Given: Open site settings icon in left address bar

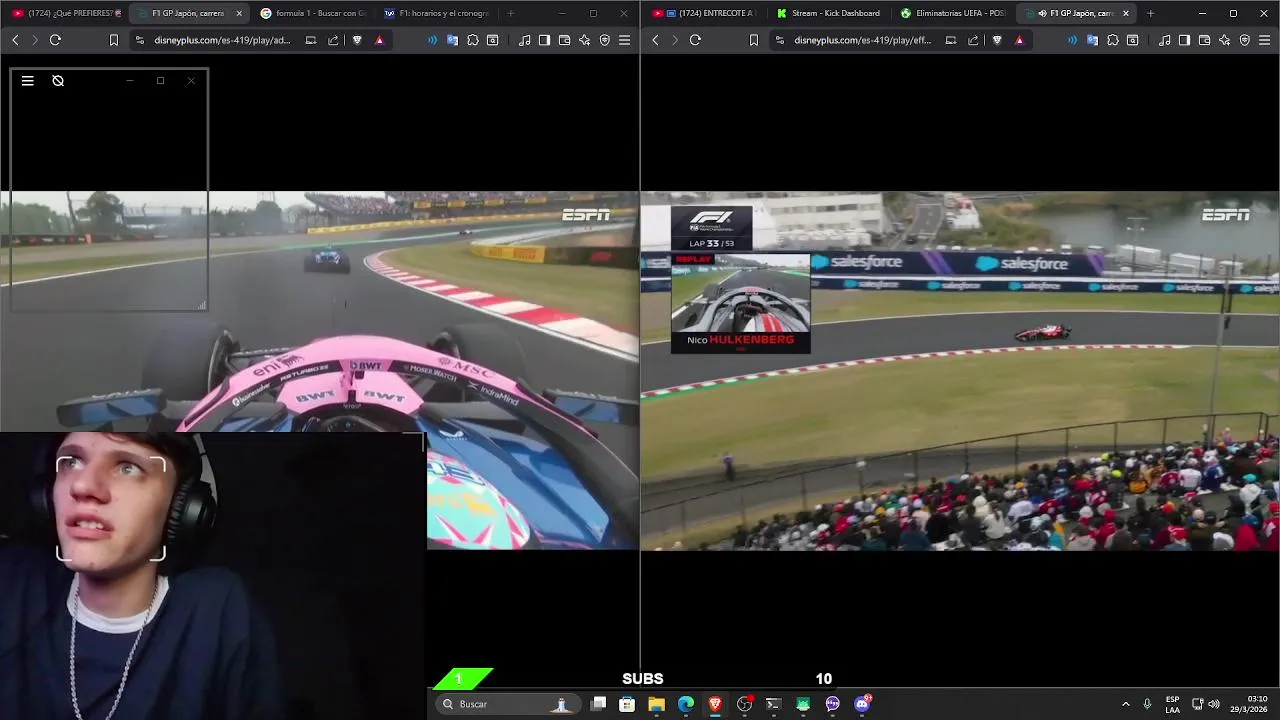Looking at the screenshot, I should pos(140,40).
